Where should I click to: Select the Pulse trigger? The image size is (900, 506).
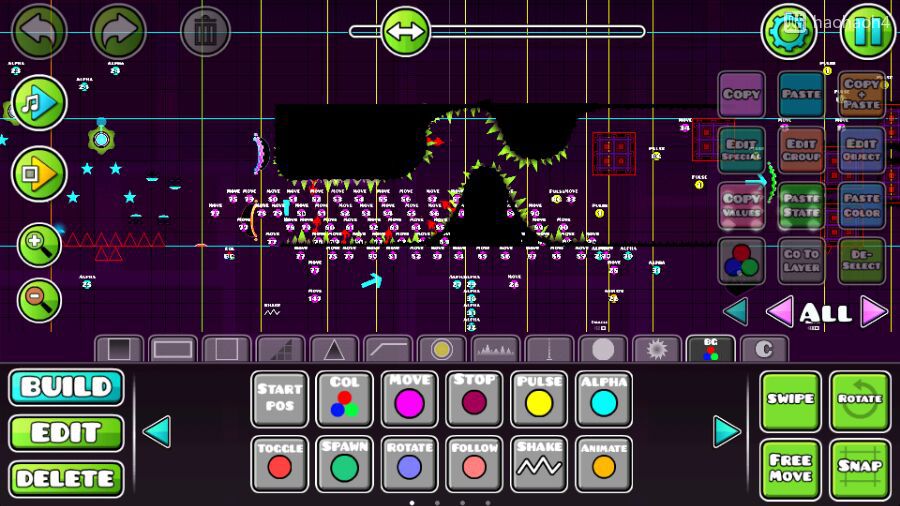click(539, 399)
